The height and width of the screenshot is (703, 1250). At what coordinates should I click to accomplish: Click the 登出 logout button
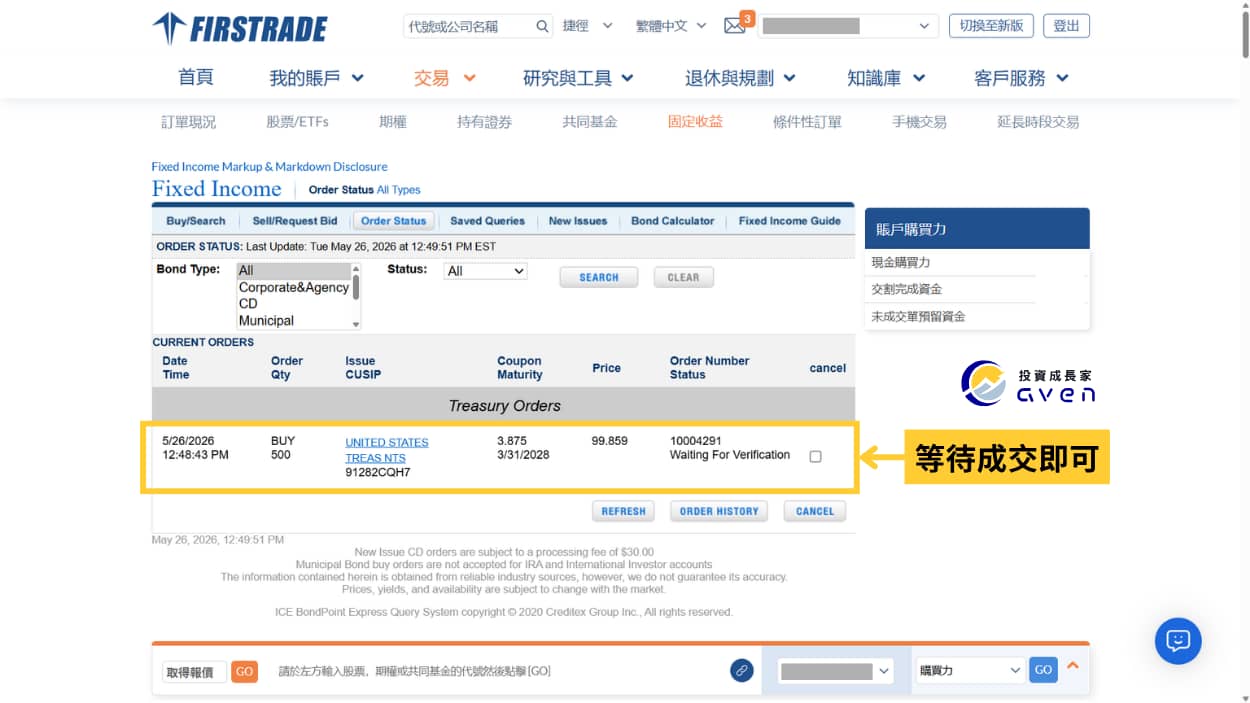[1066, 26]
